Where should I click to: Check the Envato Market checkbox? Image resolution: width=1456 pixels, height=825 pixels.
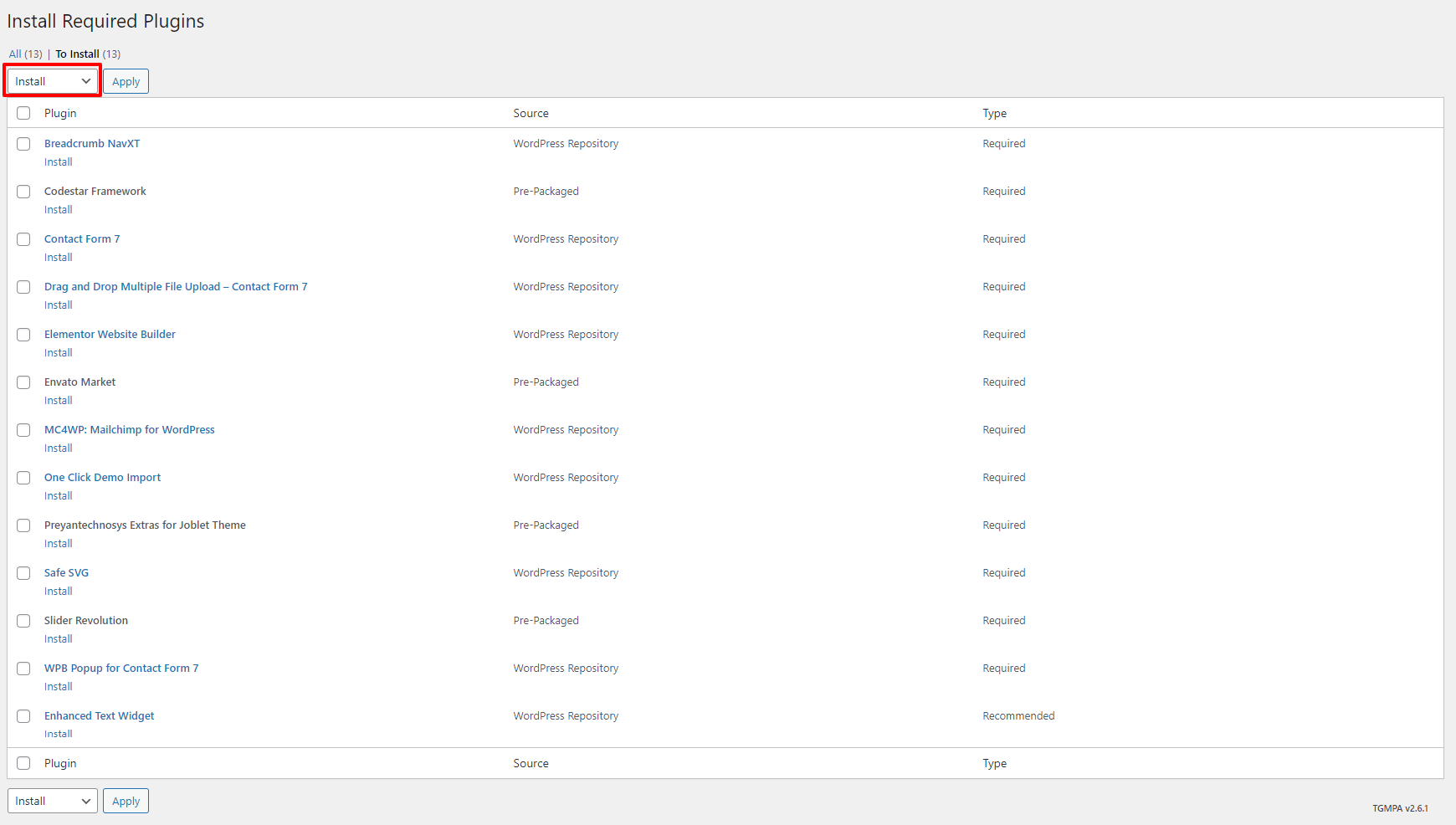pos(23,382)
